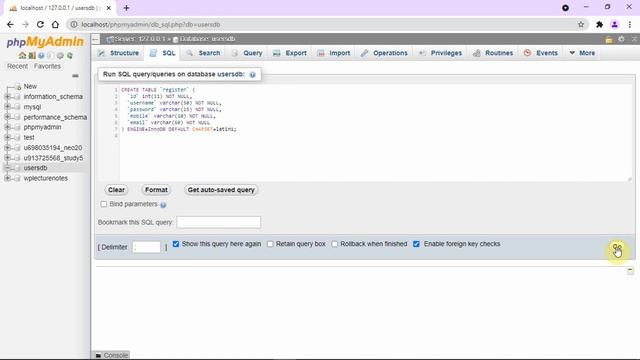Screen dimensions: 640x360
Task: Switch to Structure tab
Action: pos(119,53)
